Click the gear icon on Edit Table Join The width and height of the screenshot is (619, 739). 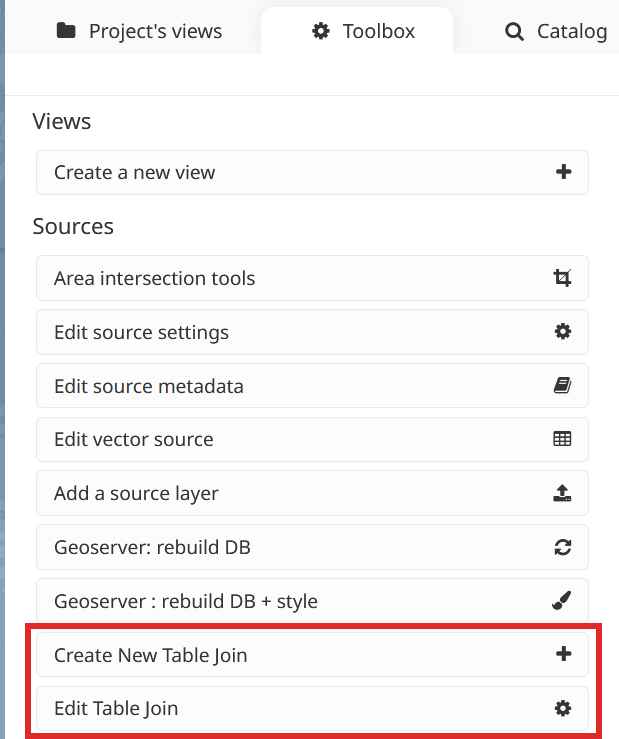pos(563,709)
